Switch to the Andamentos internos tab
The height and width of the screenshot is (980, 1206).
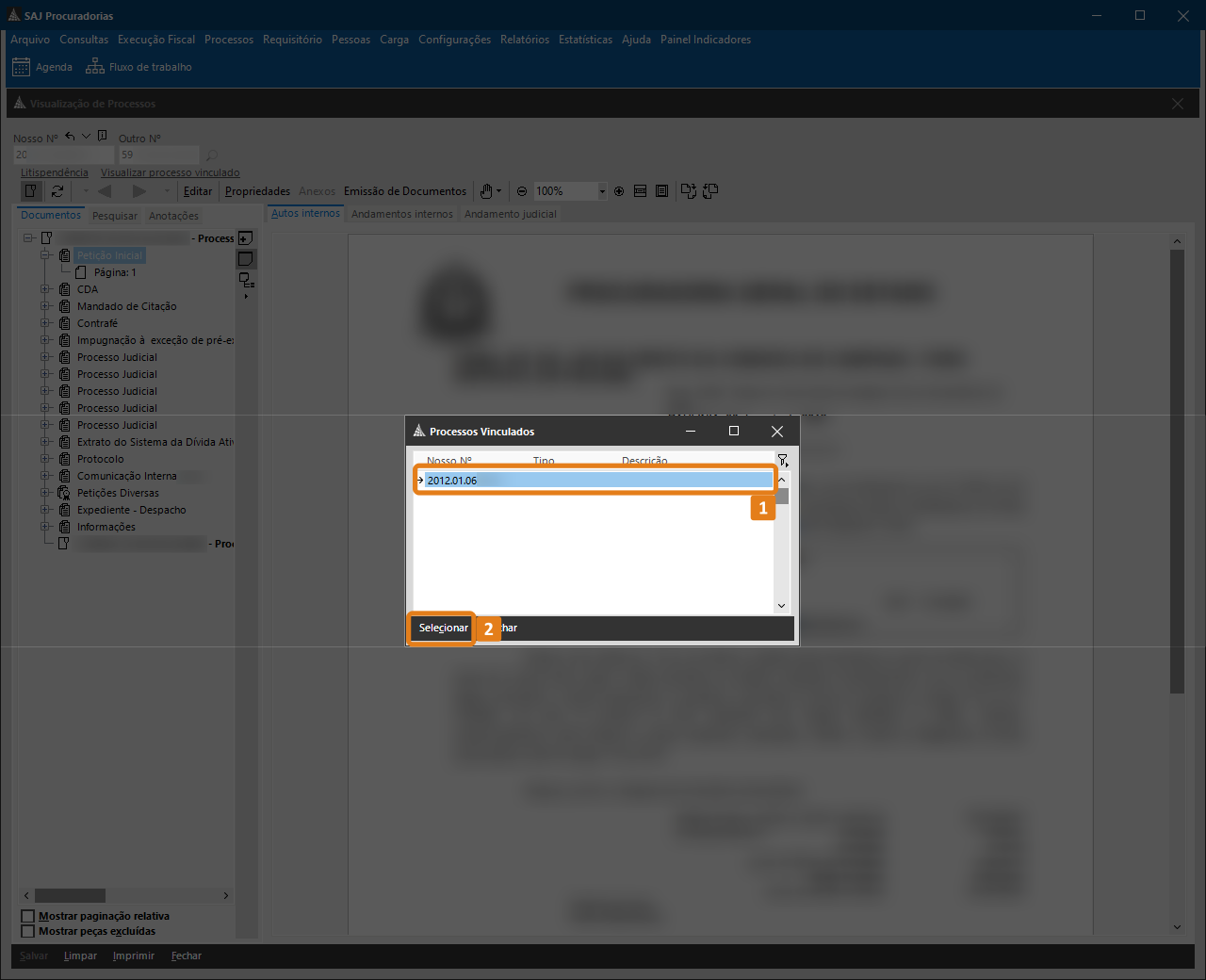tap(401, 214)
